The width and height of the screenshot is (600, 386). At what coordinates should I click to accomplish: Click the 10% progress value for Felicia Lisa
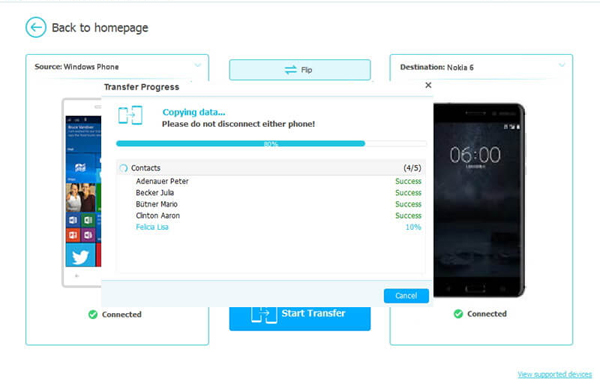(x=413, y=227)
